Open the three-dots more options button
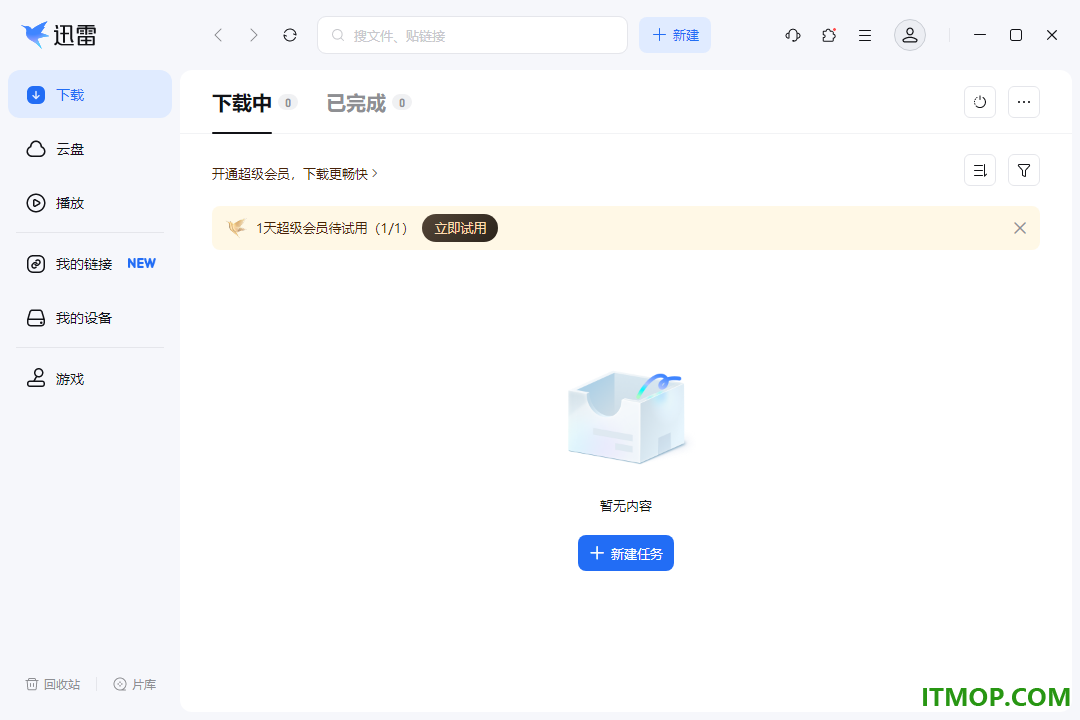 pos(1024,102)
